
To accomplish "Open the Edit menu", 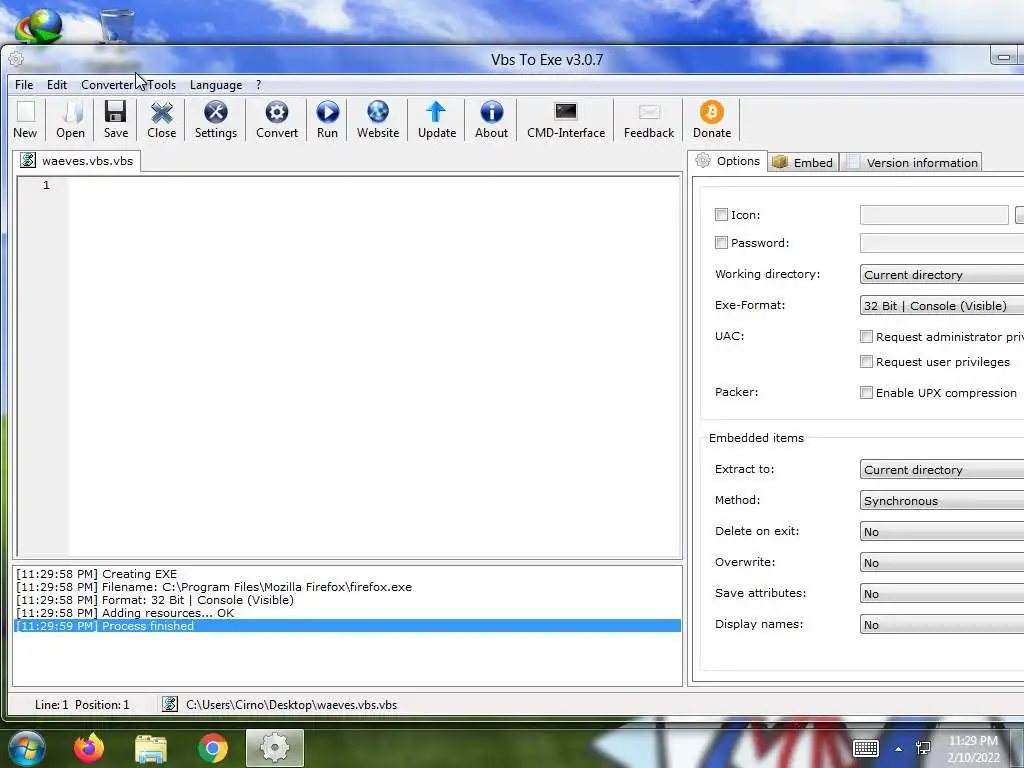I will pyautogui.click(x=57, y=85).
